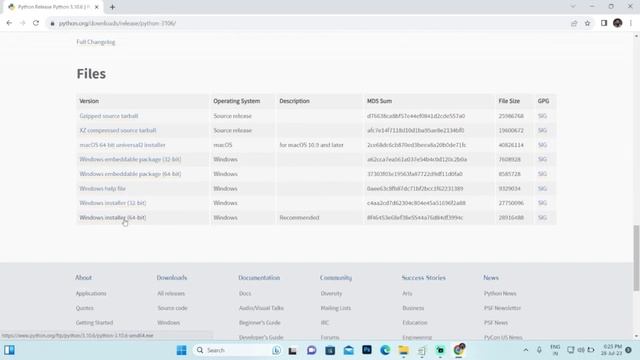The height and width of the screenshot is (360, 640).
Task: Download the XZ compressed source tarball
Action: click(118, 130)
